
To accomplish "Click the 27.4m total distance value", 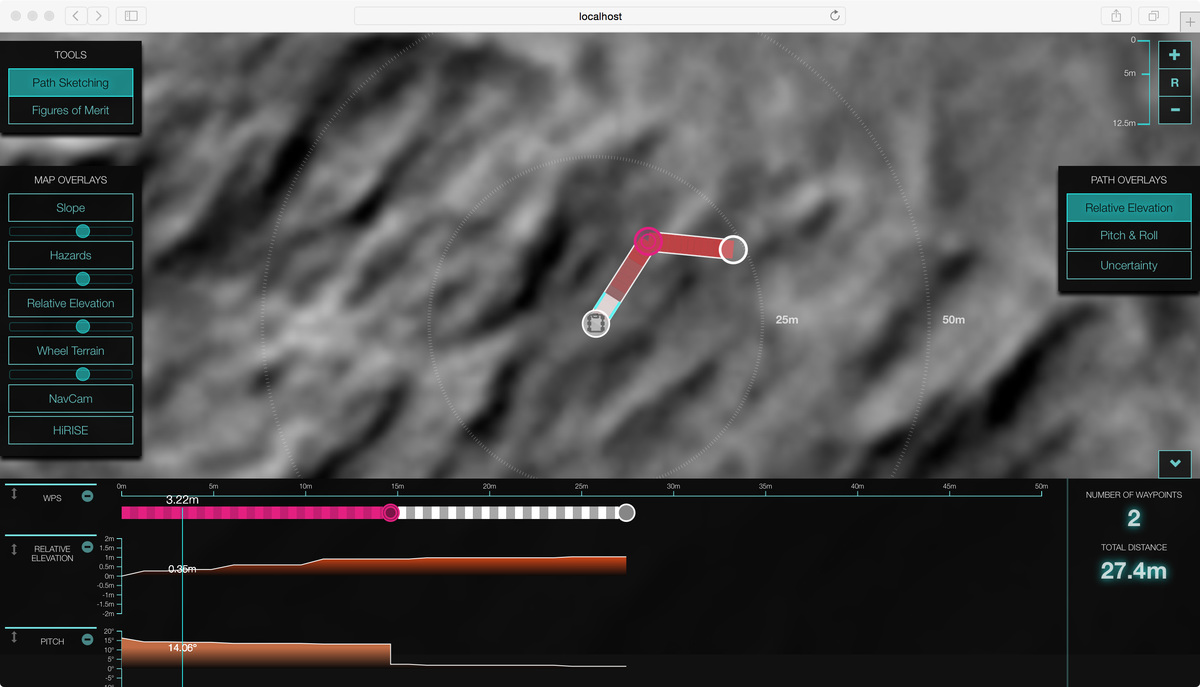I will (x=1134, y=571).
